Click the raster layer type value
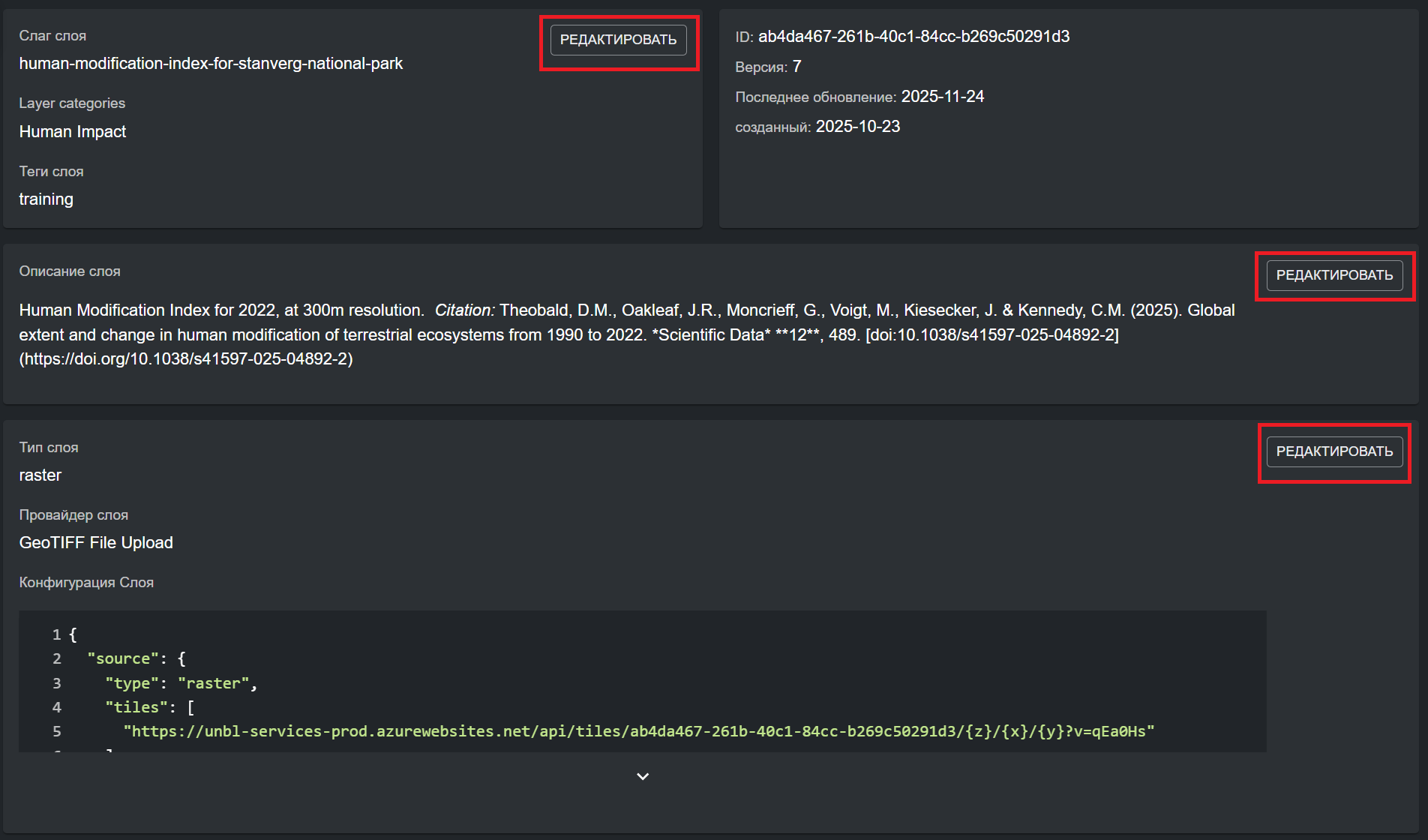The height and width of the screenshot is (840, 1428). [40, 475]
